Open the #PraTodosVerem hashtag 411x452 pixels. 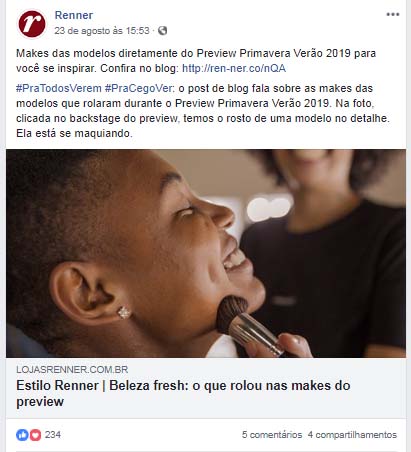[59, 88]
